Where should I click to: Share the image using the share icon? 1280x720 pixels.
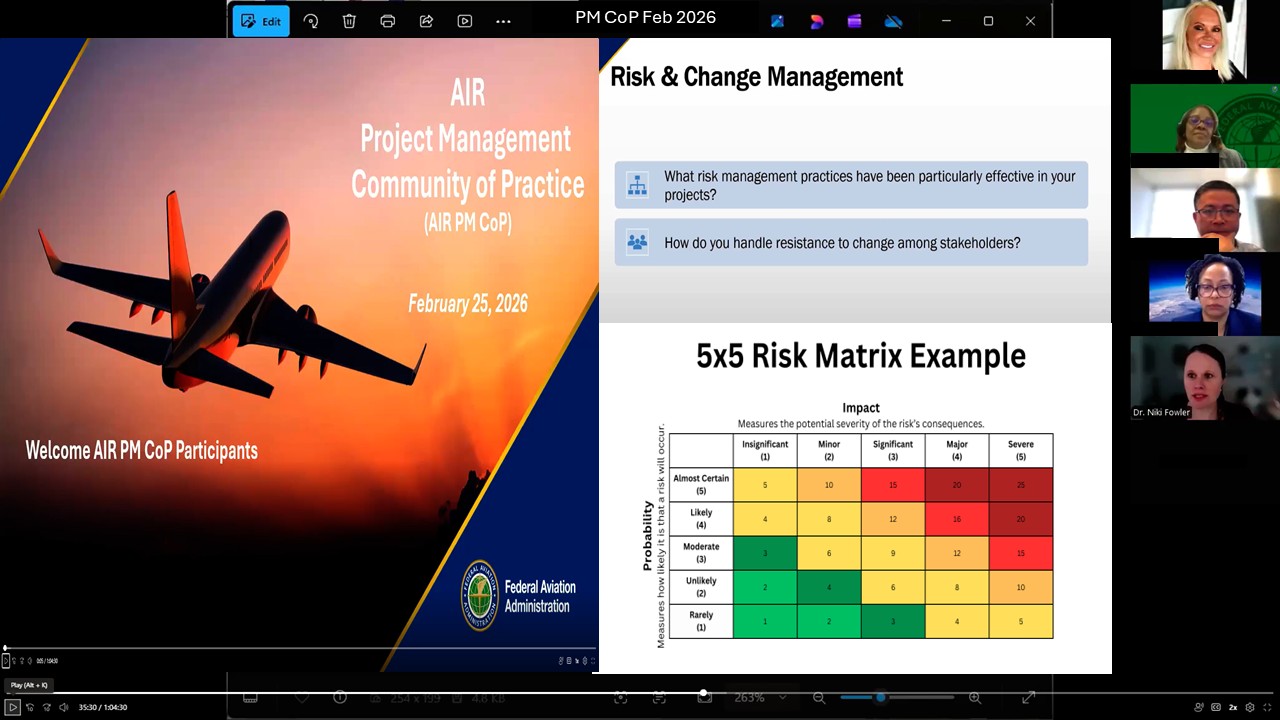426,21
